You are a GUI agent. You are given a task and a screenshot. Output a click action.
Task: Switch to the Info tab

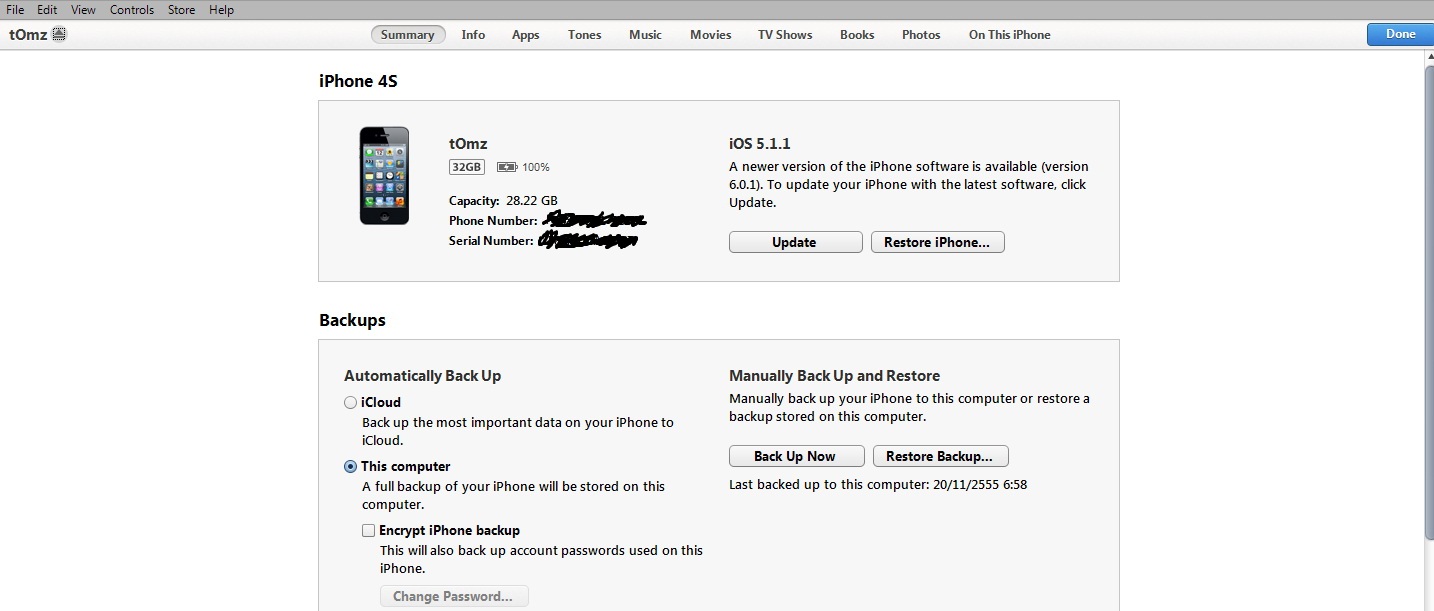click(473, 35)
